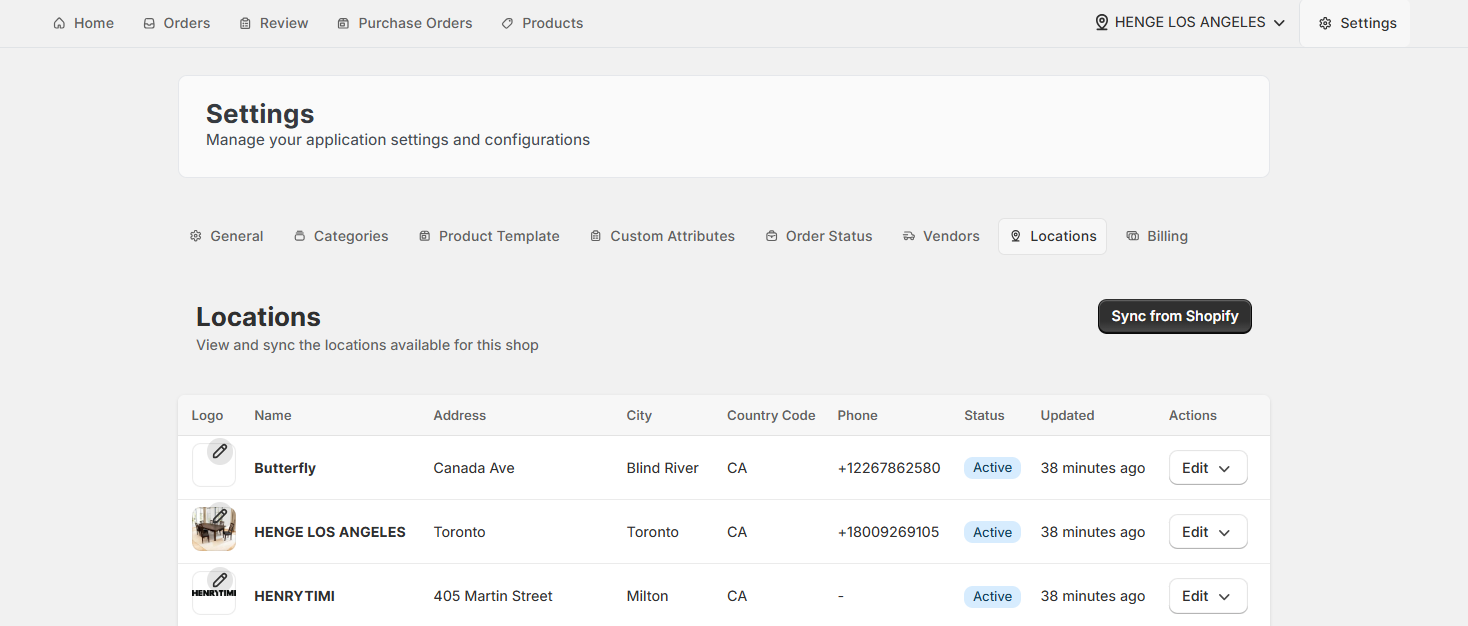Click the Billing card icon
Viewport: 1468px width, 626px height.
tap(1133, 236)
